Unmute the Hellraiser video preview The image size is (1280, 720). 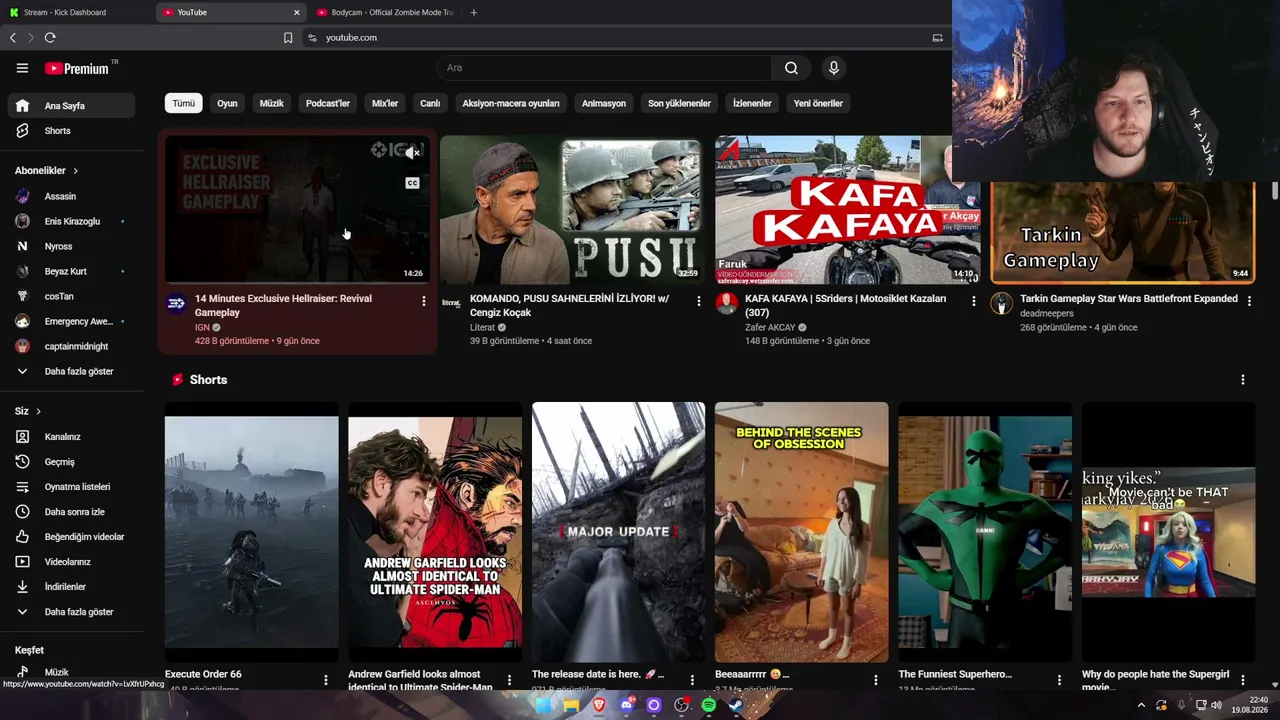(x=412, y=153)
